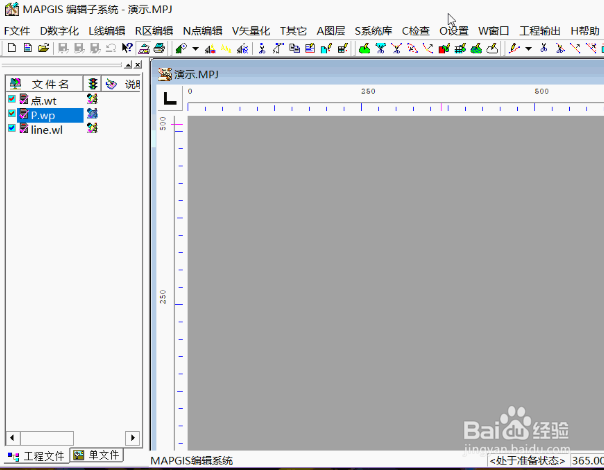The width and height of the screenshot is (604, 470).
Task: Open dropdown arrow beside pencil line tool
Action: 528,49
